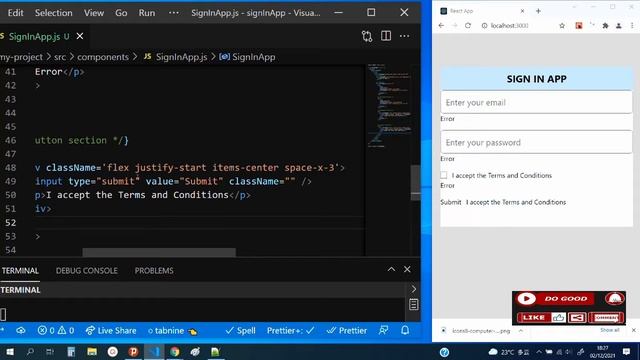Expand the downloaded png file options
Viewport: 640px width, 360px height.
tap(521, 331)
